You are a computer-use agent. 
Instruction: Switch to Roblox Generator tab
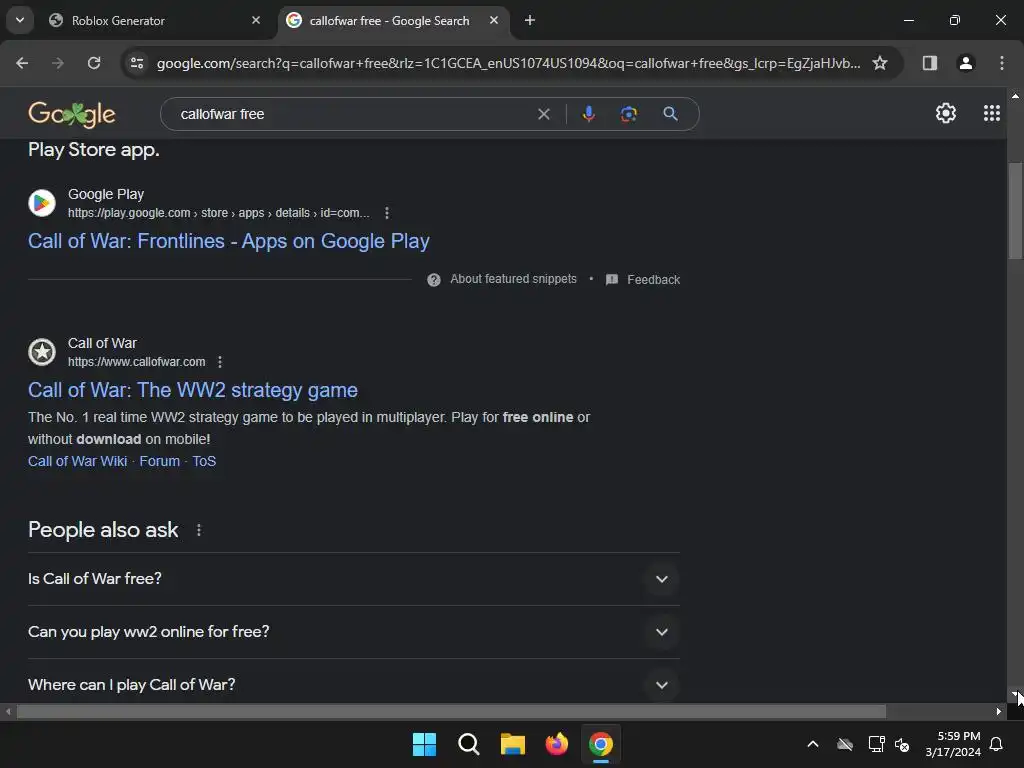click(150, 21)
